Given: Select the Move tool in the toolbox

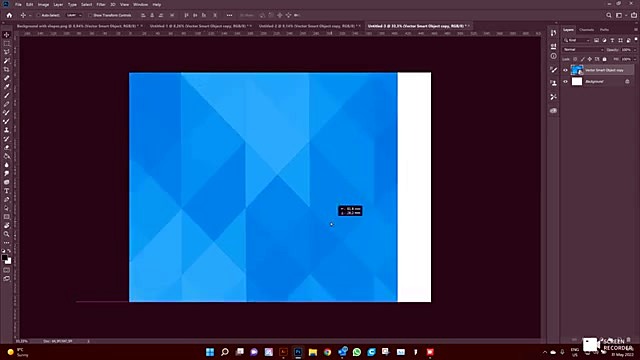Looking at the screenshot, I should coord(7,35).
